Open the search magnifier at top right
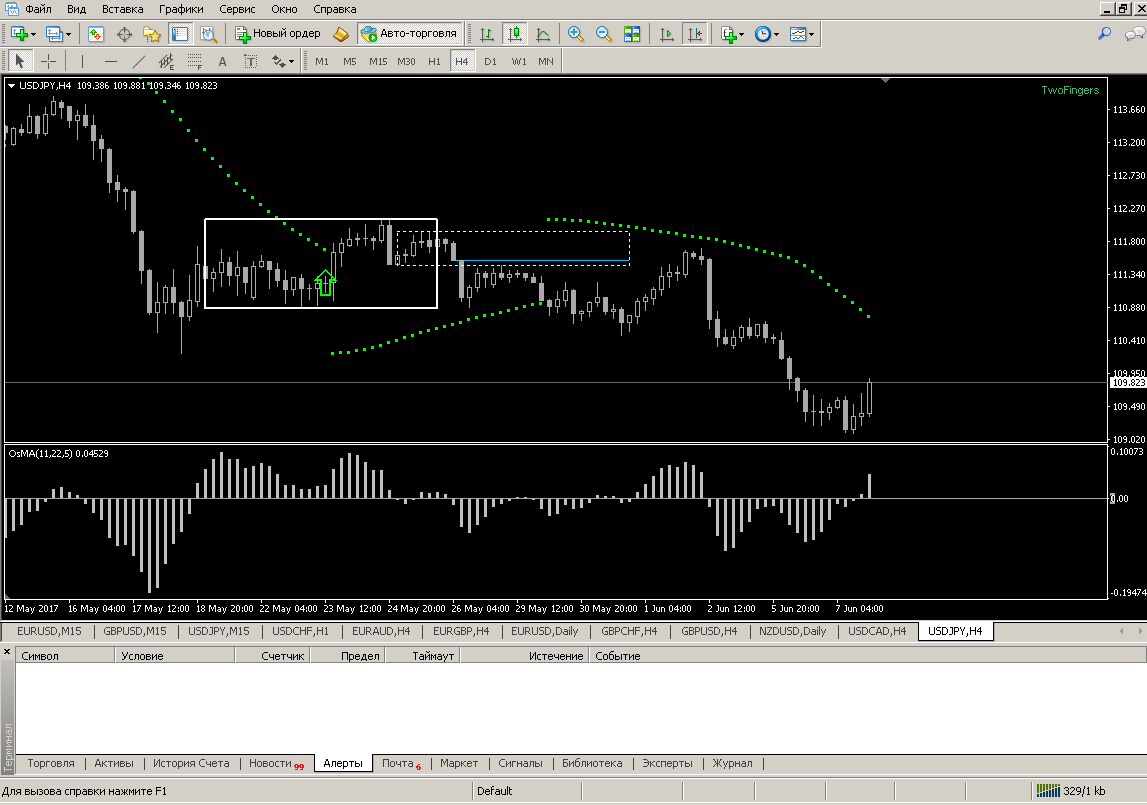This screenshot has height=805, width=1147. pyautogui.click(x=1105, y=34)
